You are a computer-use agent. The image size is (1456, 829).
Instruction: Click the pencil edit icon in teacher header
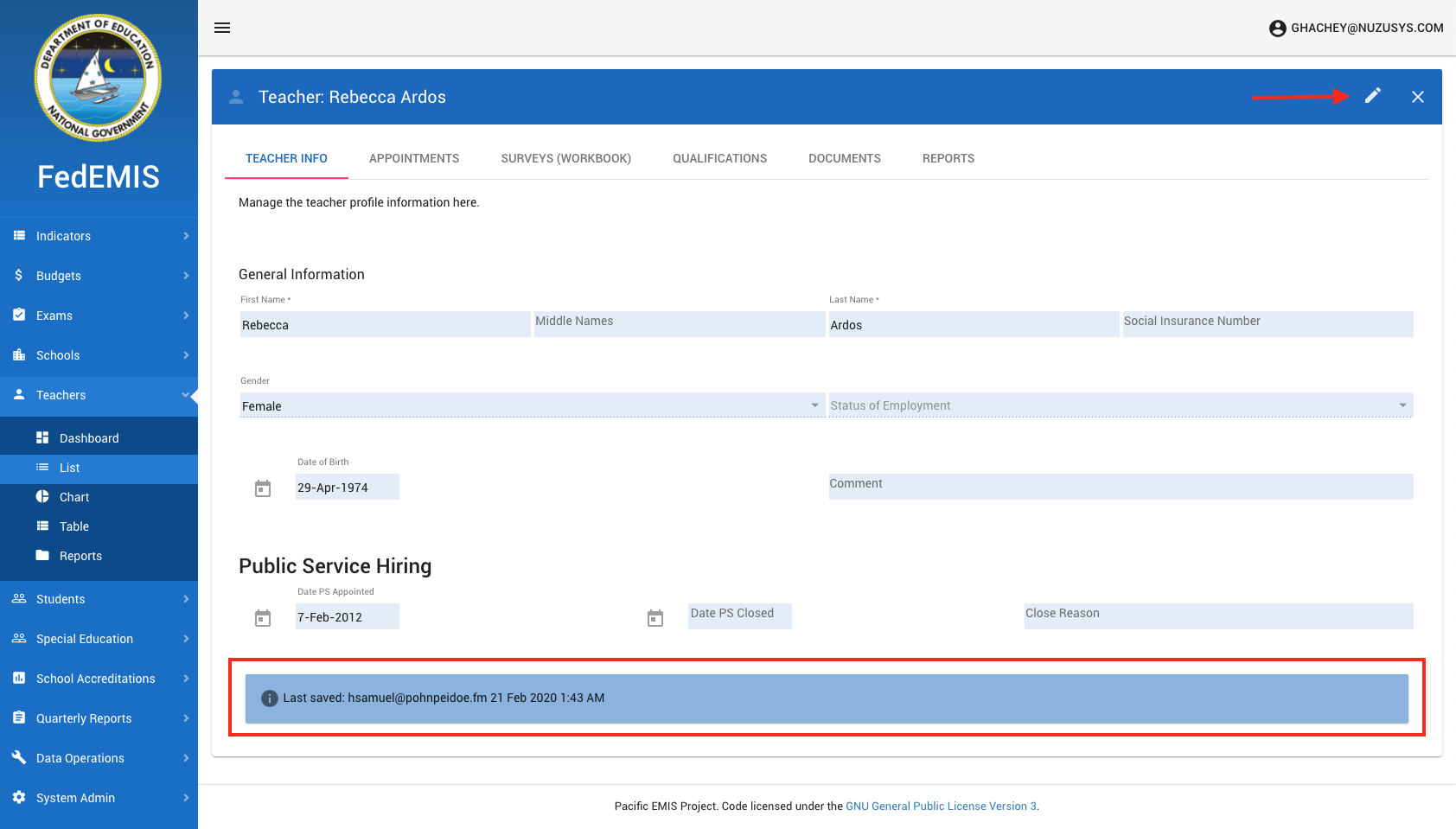(x=1372, y=96)
